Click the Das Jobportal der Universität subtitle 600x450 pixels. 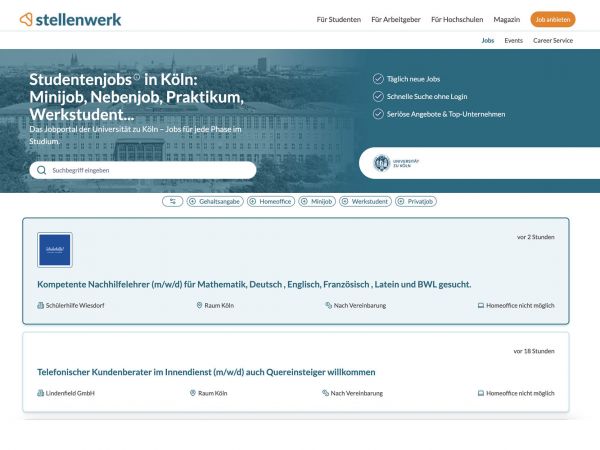(x=135, y=135)
